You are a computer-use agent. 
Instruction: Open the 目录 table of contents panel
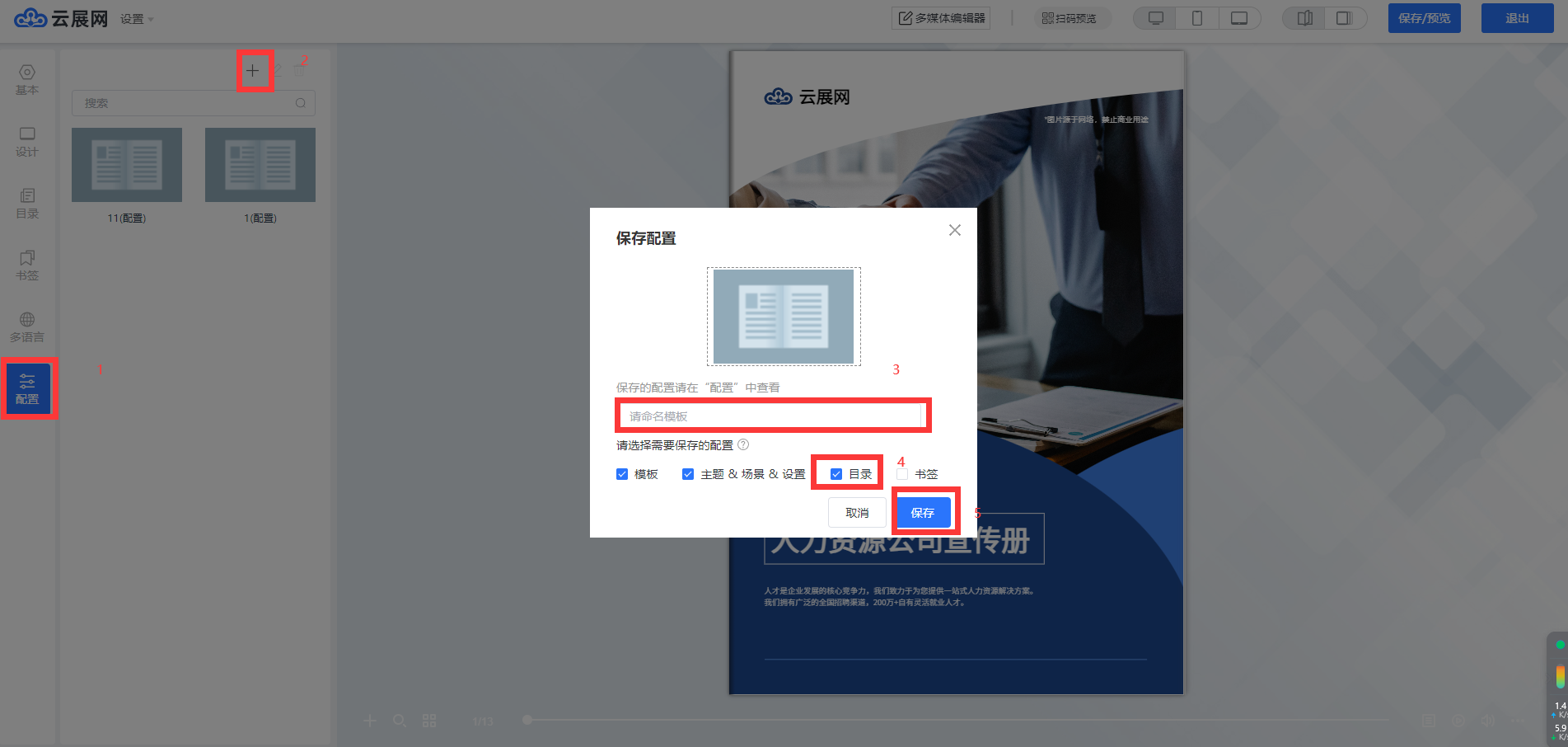click(x=27, y=203)
